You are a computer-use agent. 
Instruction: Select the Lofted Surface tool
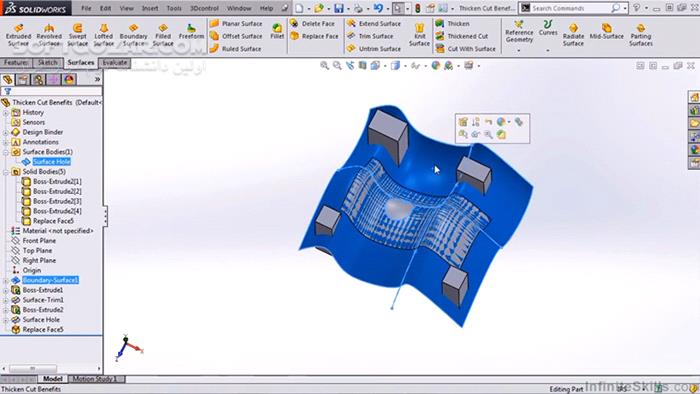pos(103,35)
